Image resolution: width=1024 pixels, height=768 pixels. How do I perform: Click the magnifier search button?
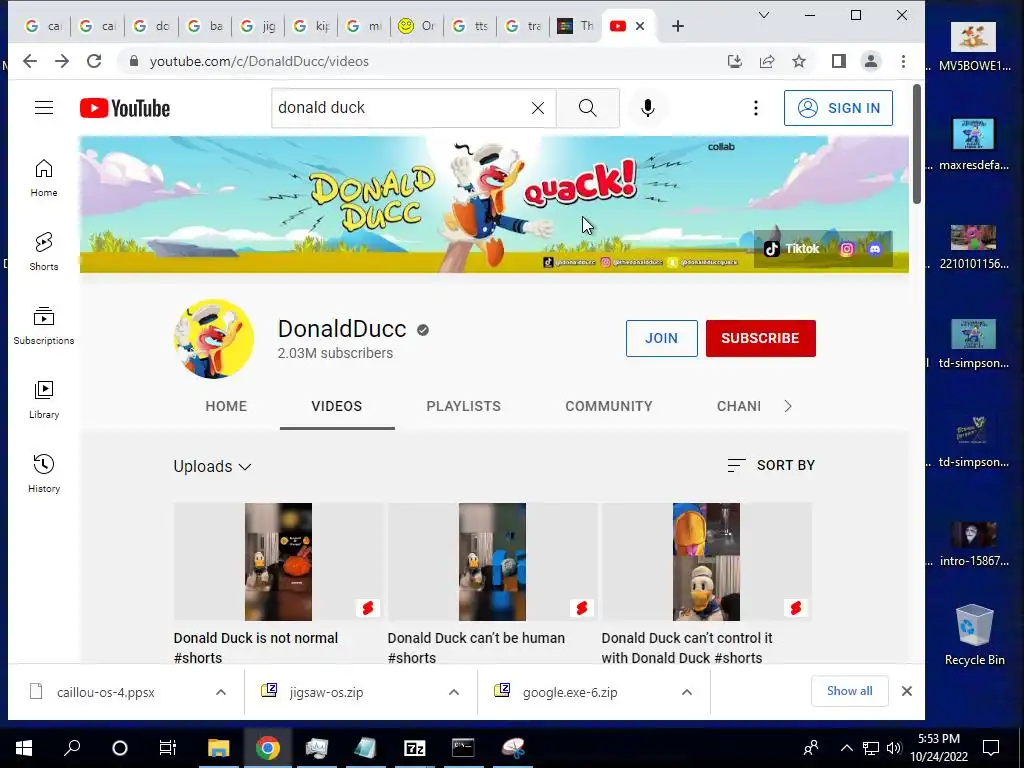[x=588, y=108]
